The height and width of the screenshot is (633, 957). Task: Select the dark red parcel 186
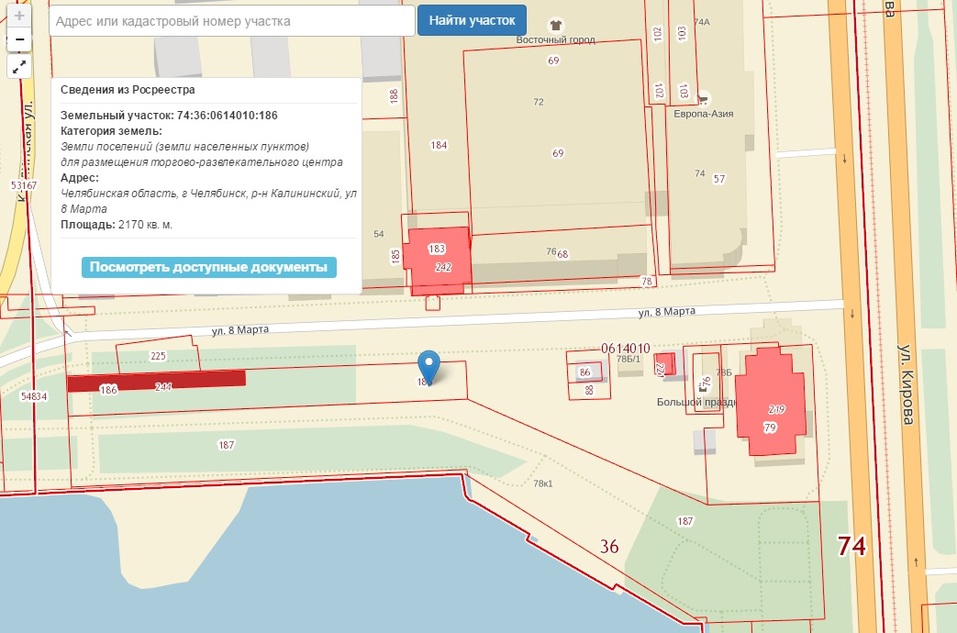155,379
